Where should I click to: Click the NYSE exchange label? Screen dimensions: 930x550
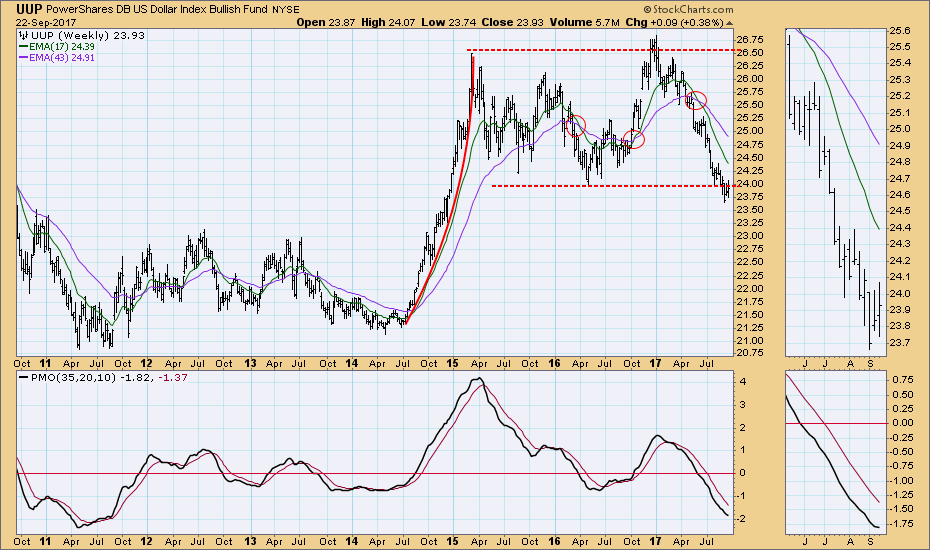[x=286, y=10]
